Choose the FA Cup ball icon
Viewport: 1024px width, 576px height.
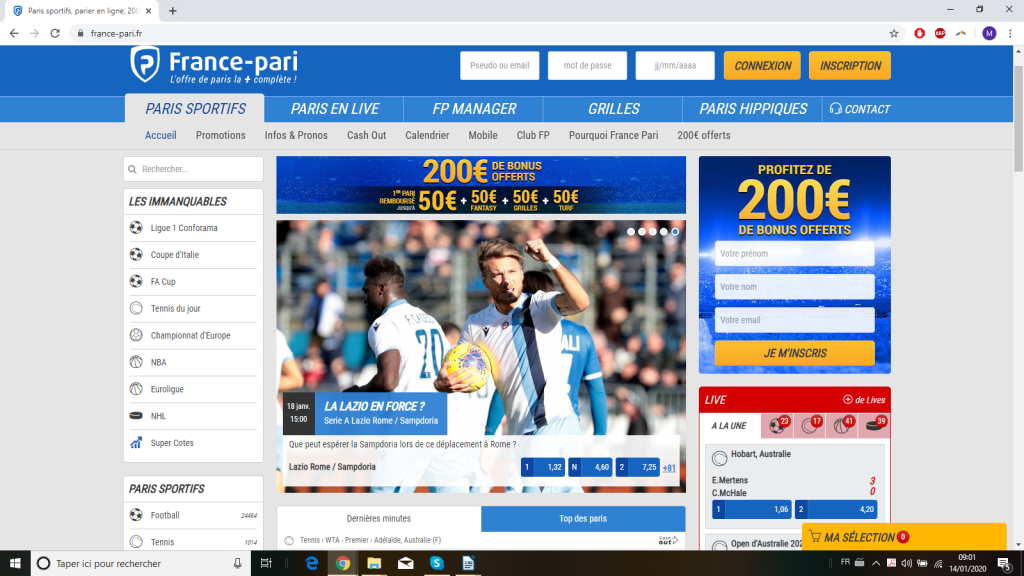(x=136, y=281)
